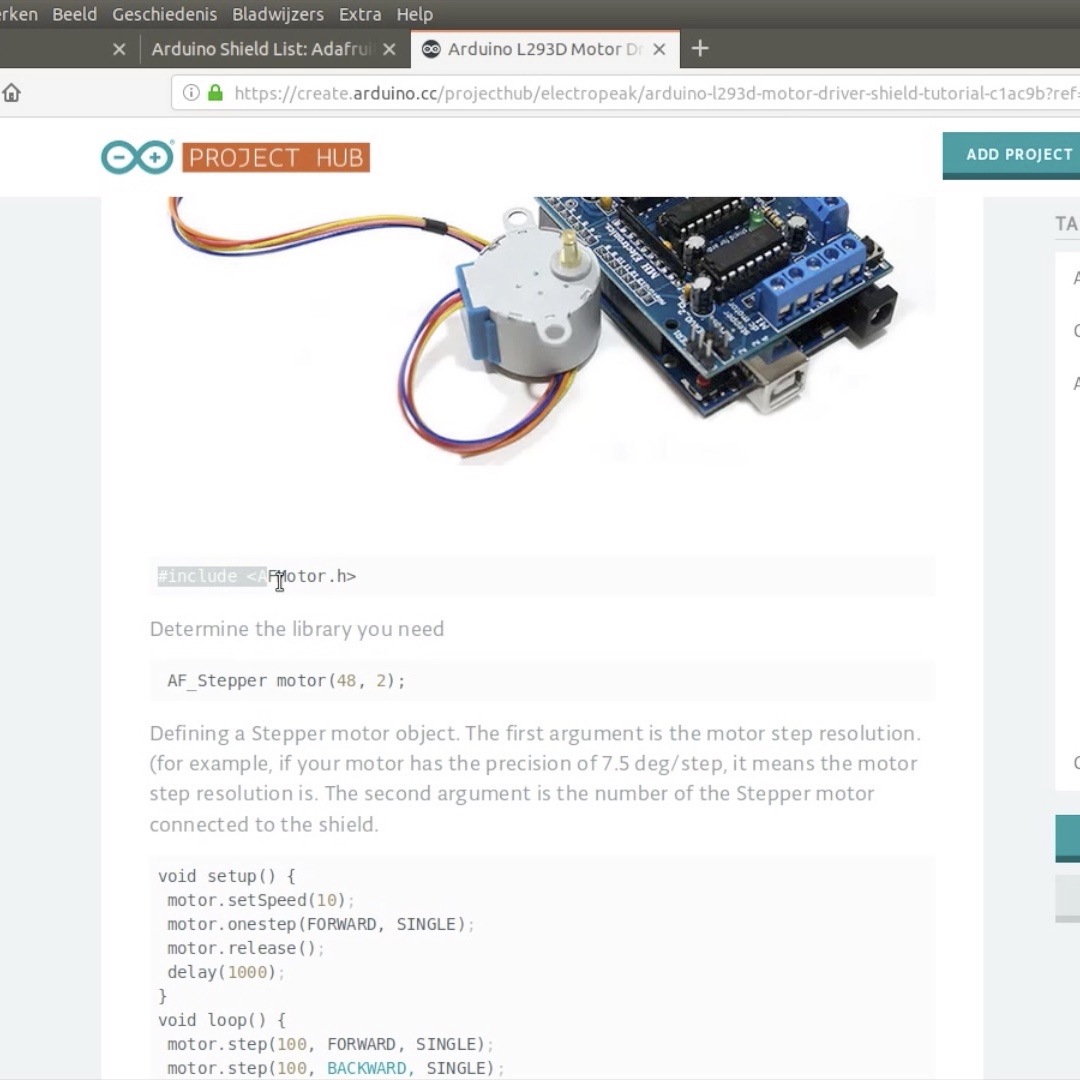Click the delay(1000) code line
This screenshot has height=1080, width=1080.
click(226, 973)
